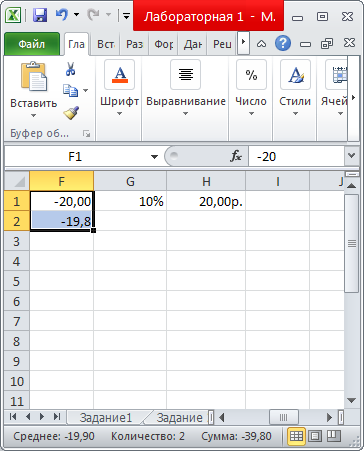Go to first sheet tab arrow

click(13, 417)
